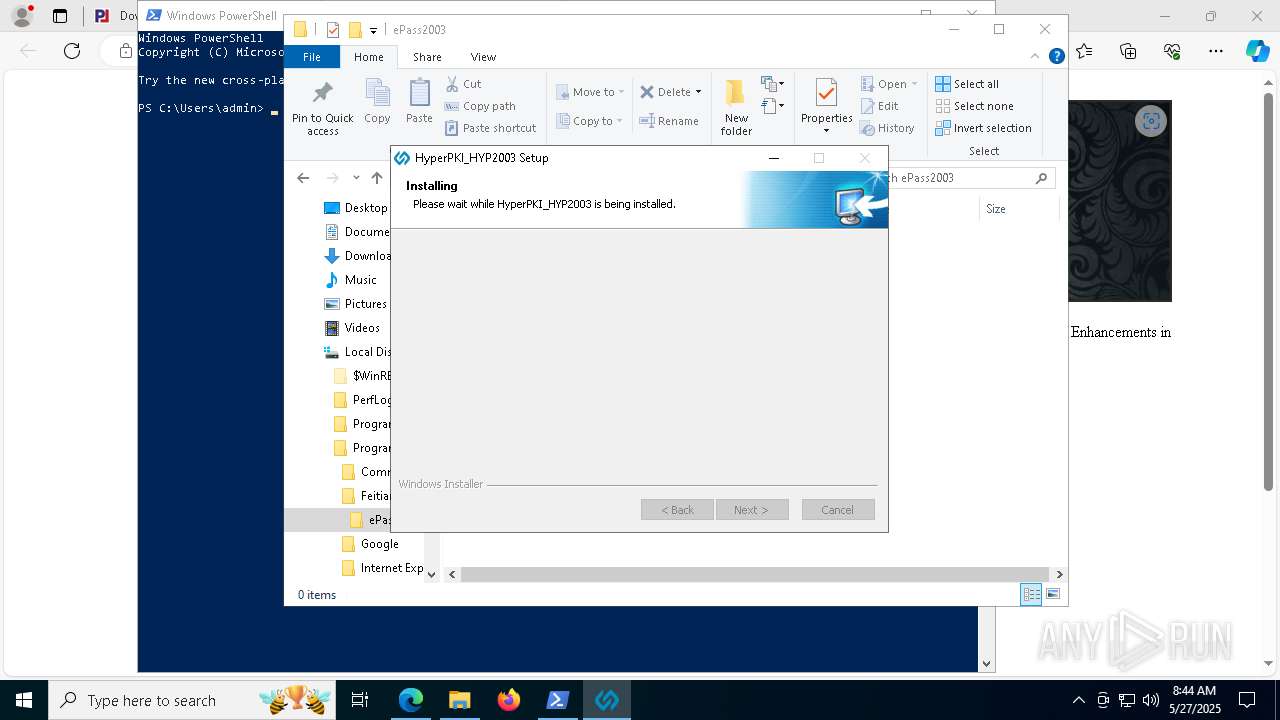
Task: Click Open in the ribbon
Action: click(x=888, y=84)
